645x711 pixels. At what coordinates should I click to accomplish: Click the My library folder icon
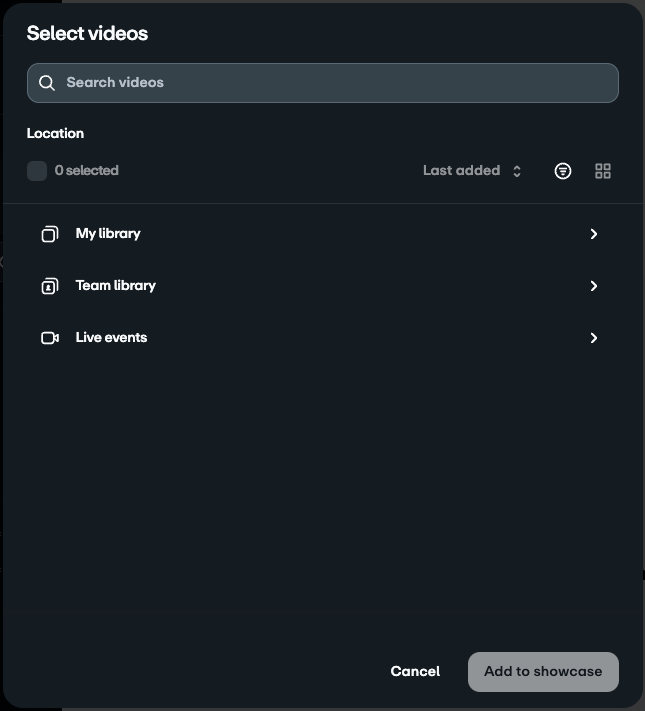pyautogui.click(x=49, y=234)
